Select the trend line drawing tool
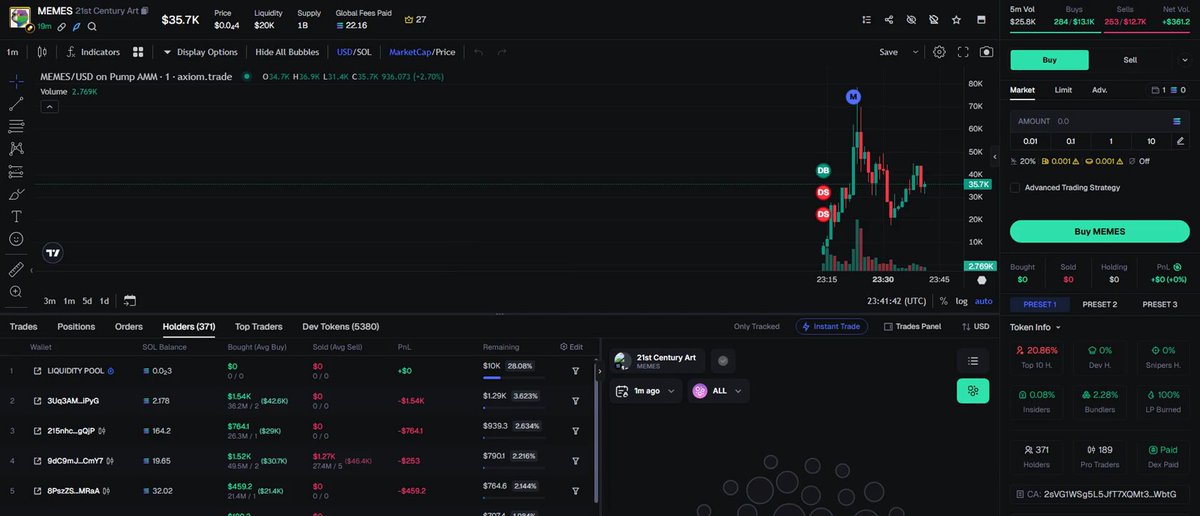The width and height of the screenshot is (1200, 516). (16, 103)
